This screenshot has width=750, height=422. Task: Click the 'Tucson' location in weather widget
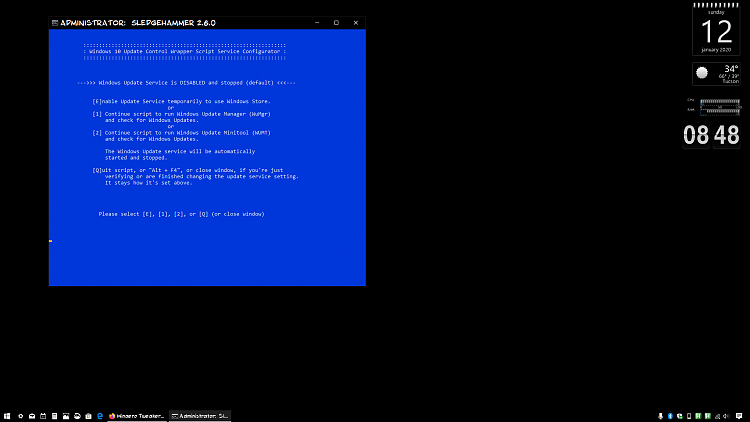pos(730,81)
